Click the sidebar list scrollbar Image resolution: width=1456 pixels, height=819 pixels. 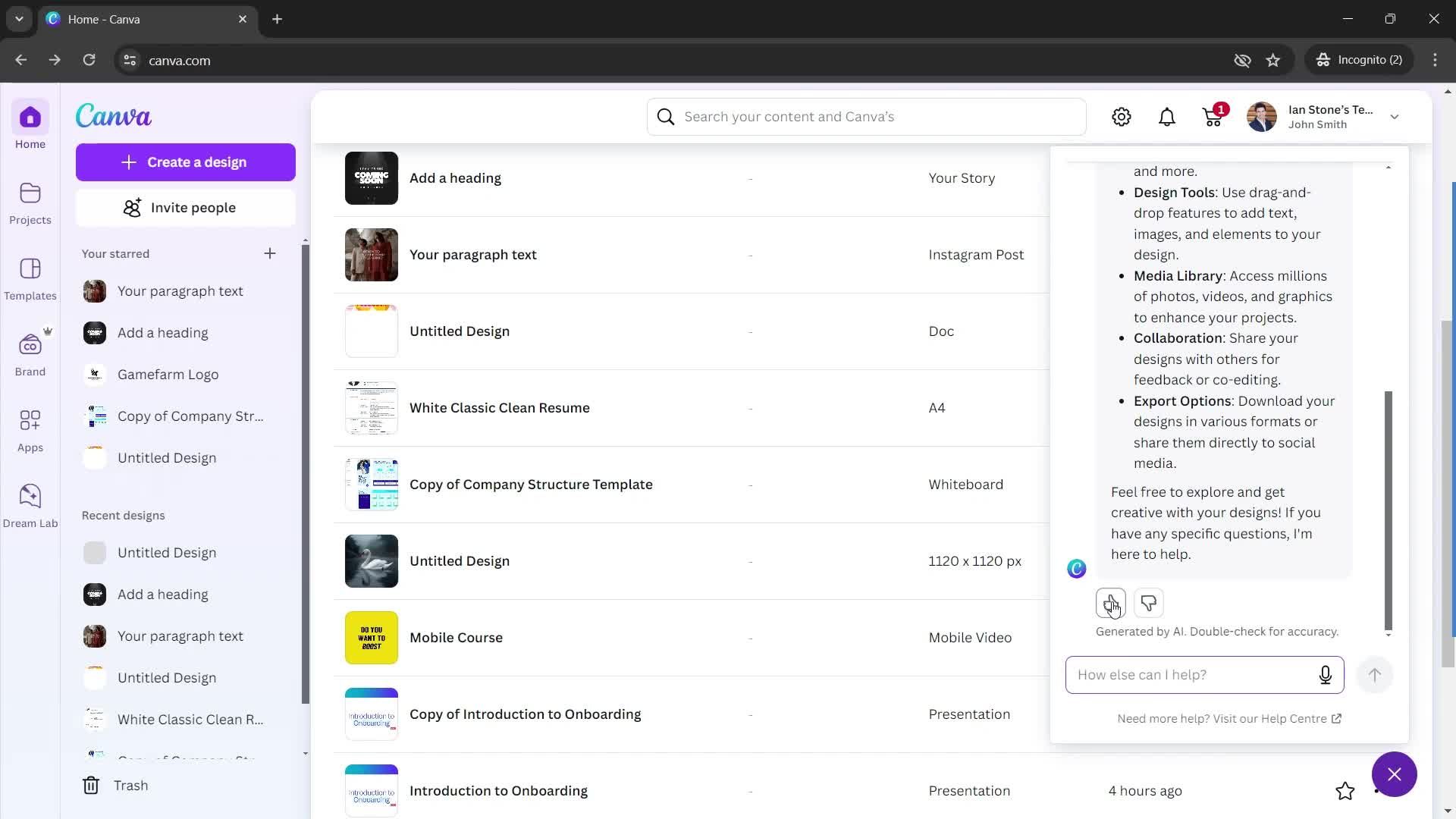click(306, 474)
